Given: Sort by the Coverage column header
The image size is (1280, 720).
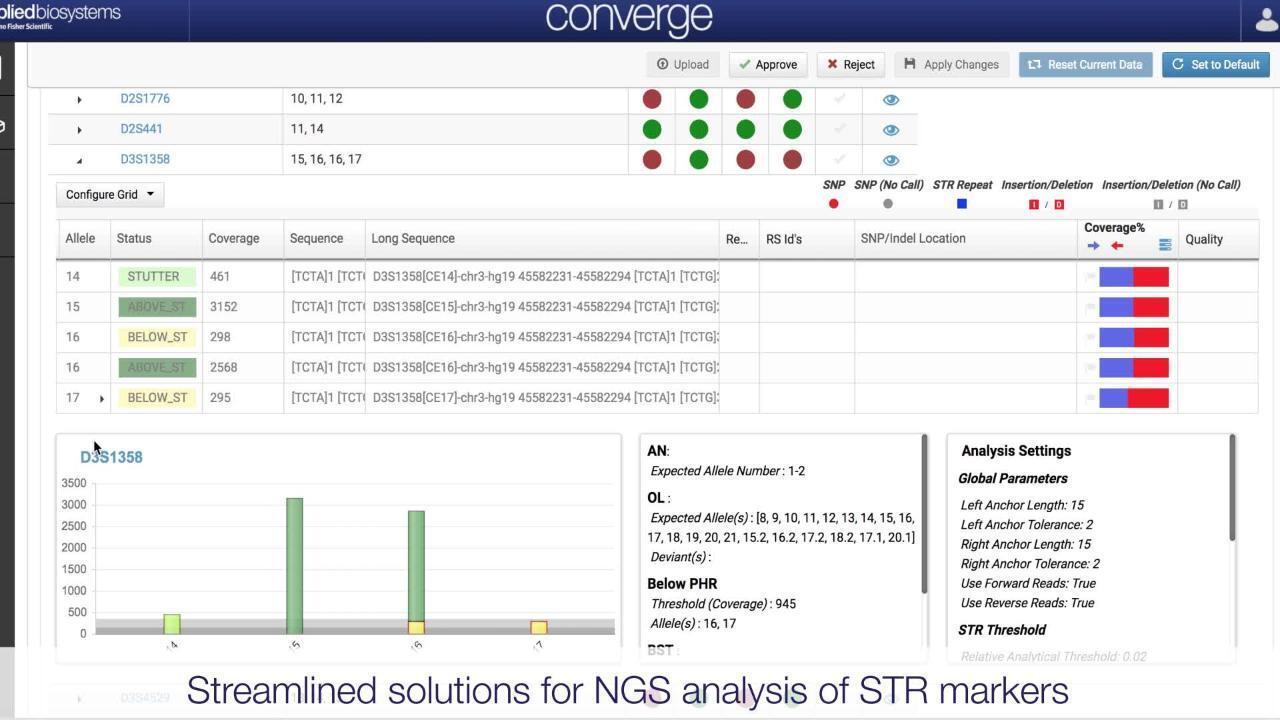Looking at the screenshot, I should click(233, 239).
